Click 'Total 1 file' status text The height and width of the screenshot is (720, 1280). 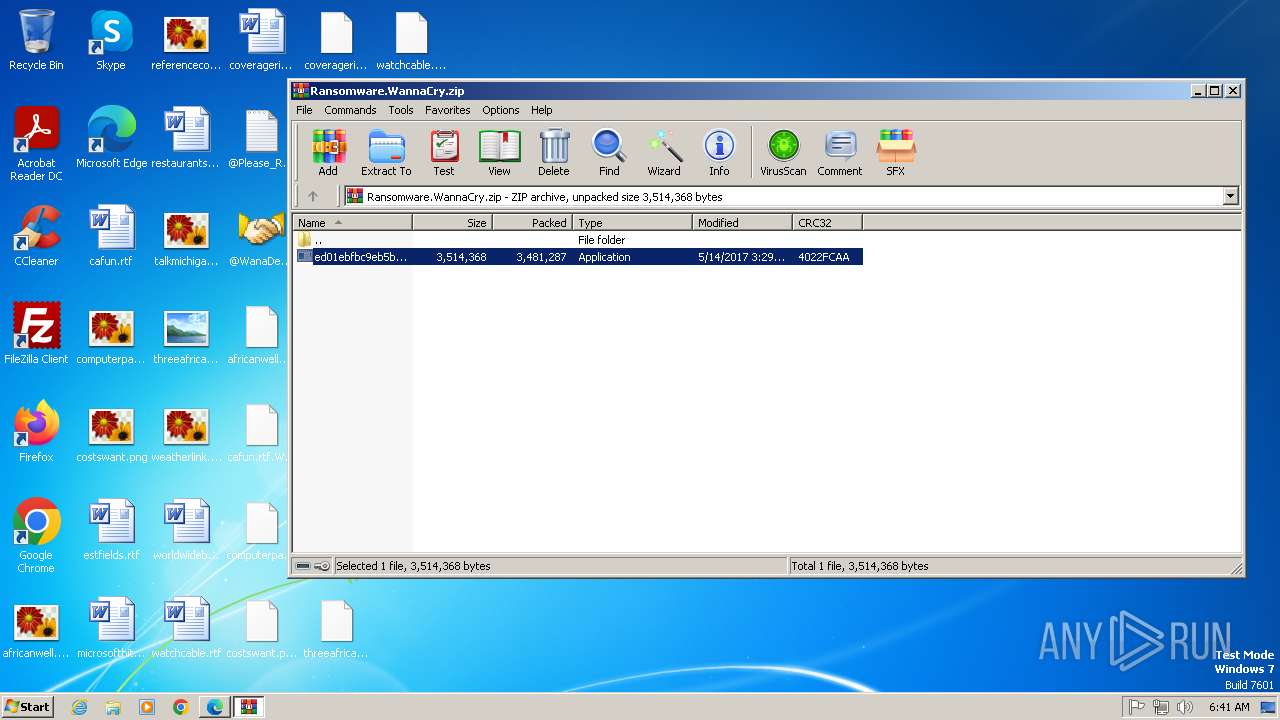tap(860, 566)
